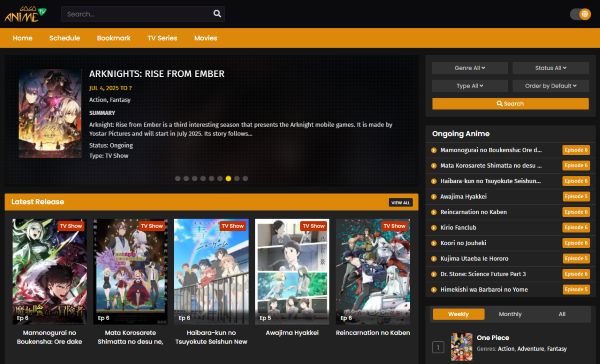
Task: Click the bullet icon beside Reincarnation no Kaben
Action: point(434,212)
